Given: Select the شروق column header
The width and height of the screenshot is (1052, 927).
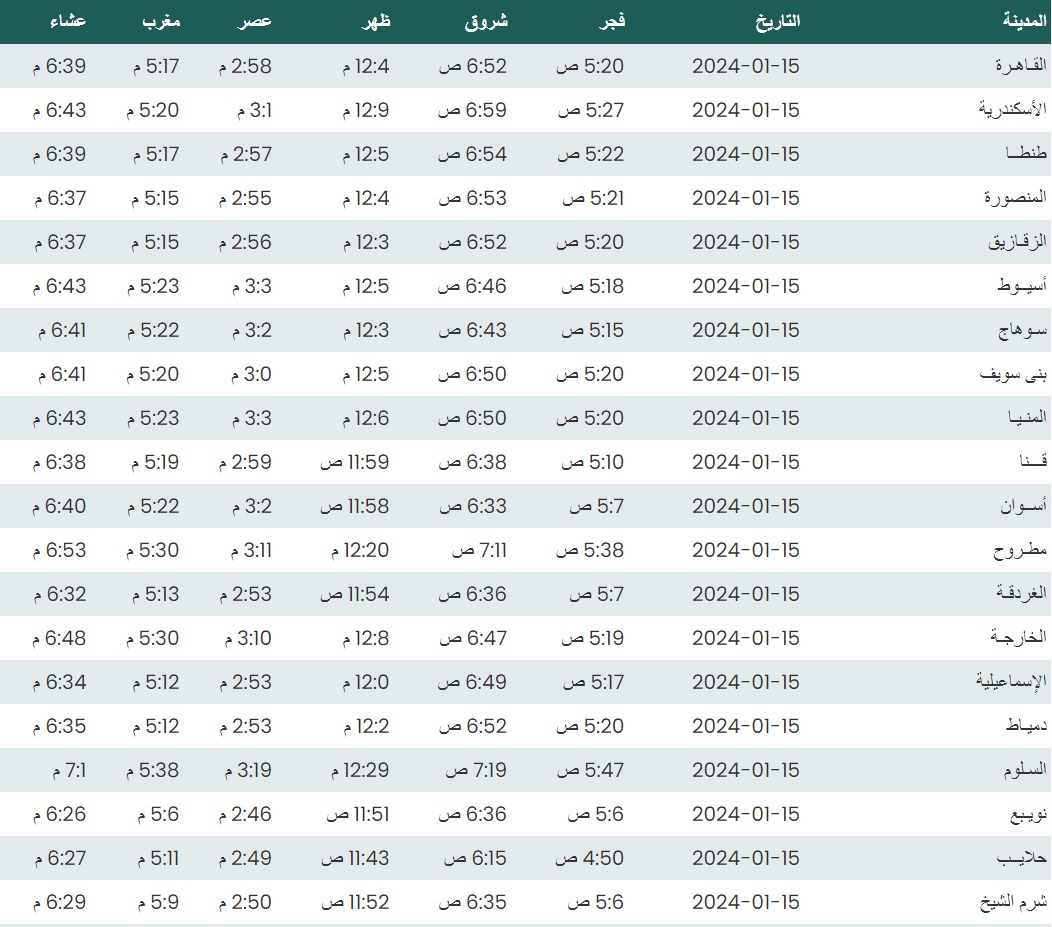Looking at the screenshot, I should click(x=486, y=21).
